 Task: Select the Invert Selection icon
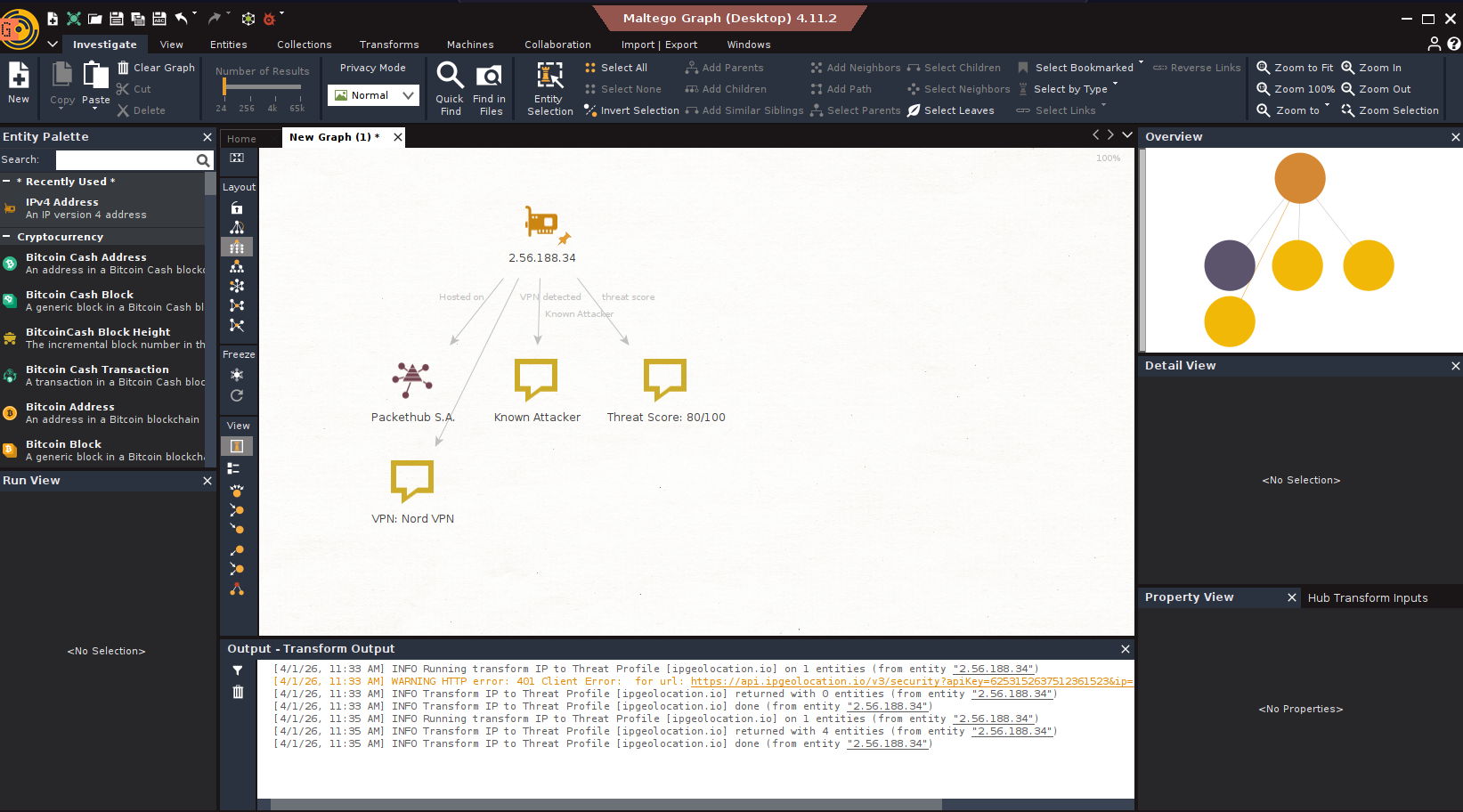589,110
